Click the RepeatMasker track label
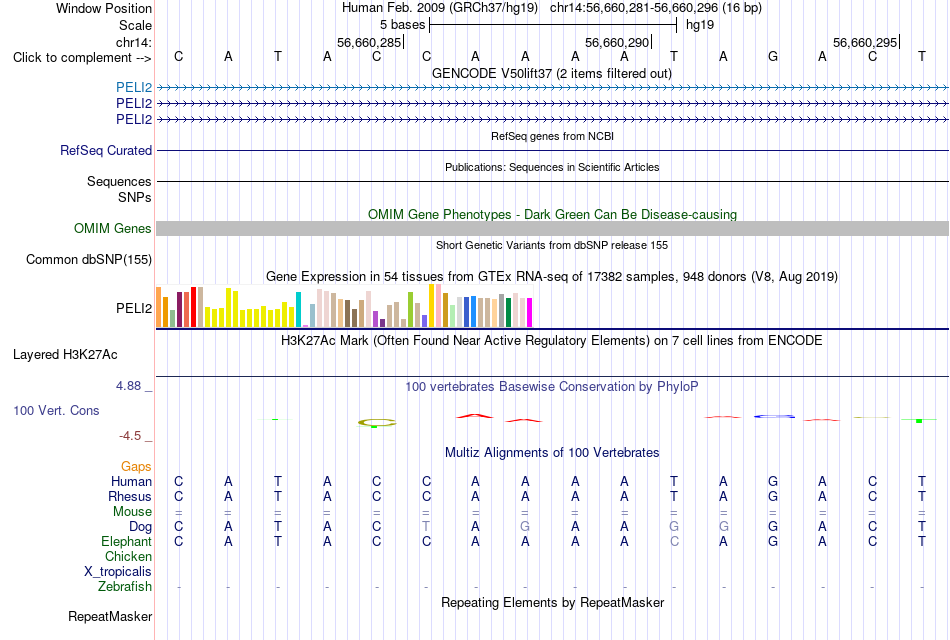 tap(110, 616)
